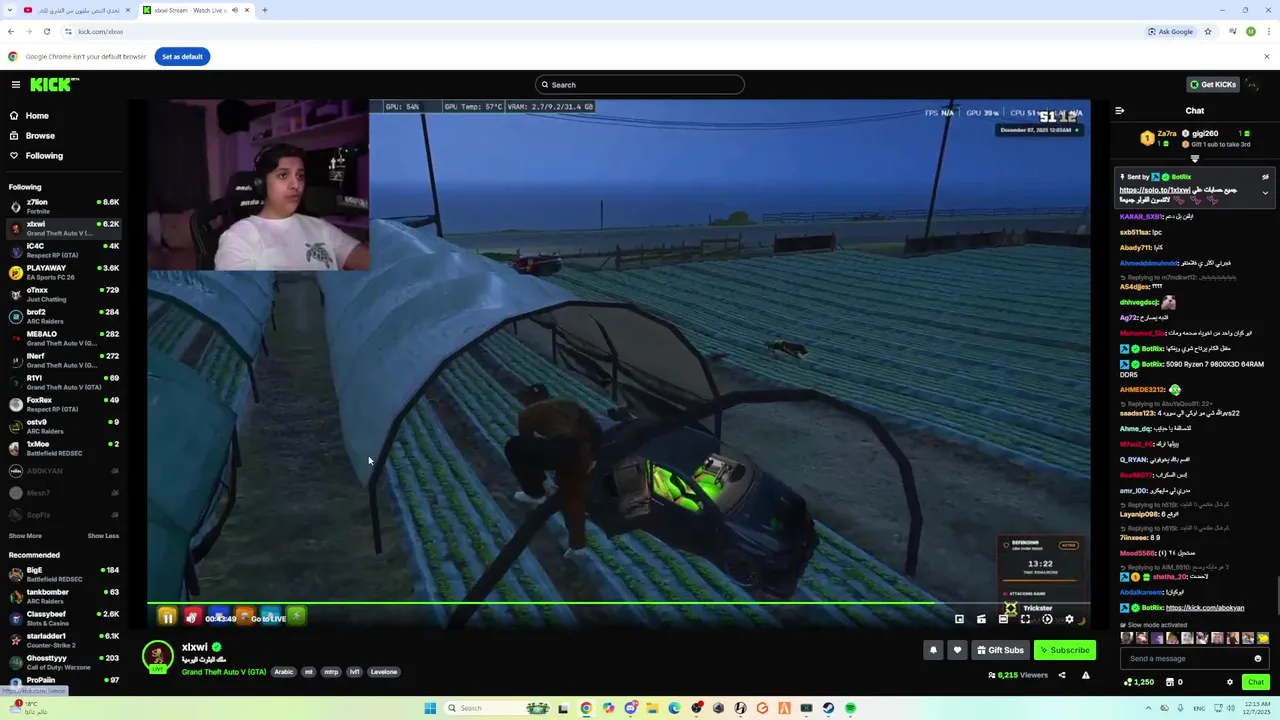Click the KICK logo
Image resolution: width=1280 pixels, height=720 pixels.
coord(54,85)
